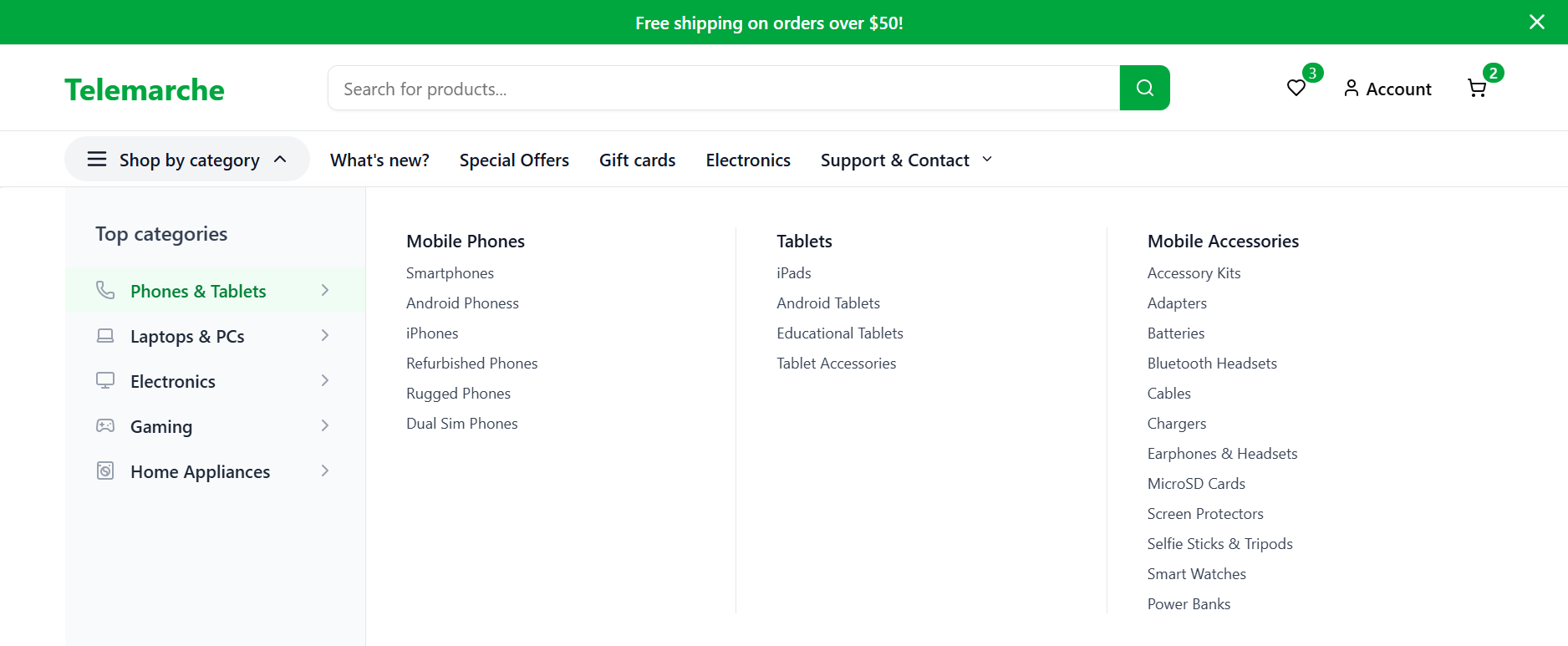Collapse the Shop by category menu

pyautogui.click(x=280, y=159)
